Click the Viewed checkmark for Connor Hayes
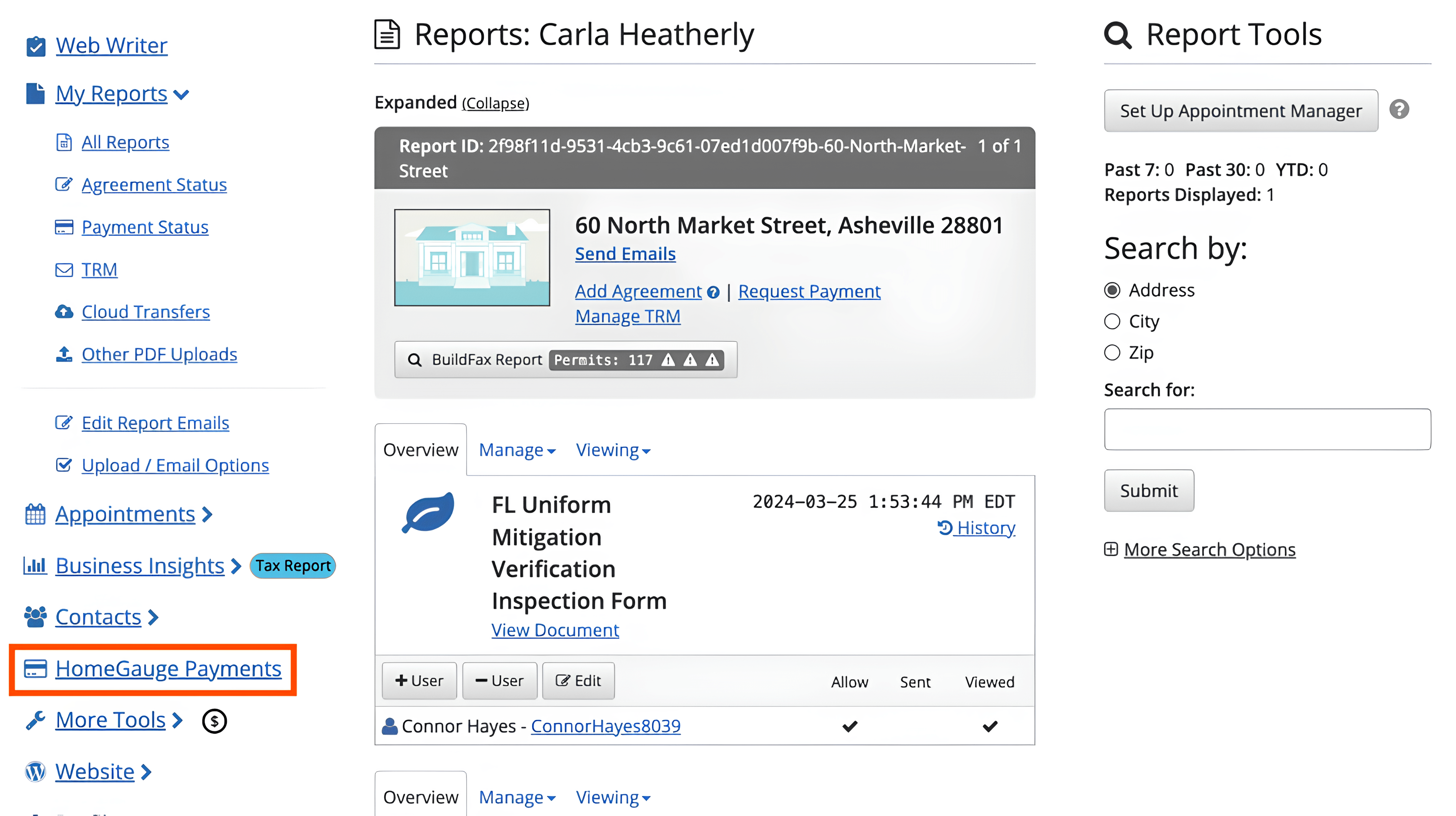 point(990,726)
